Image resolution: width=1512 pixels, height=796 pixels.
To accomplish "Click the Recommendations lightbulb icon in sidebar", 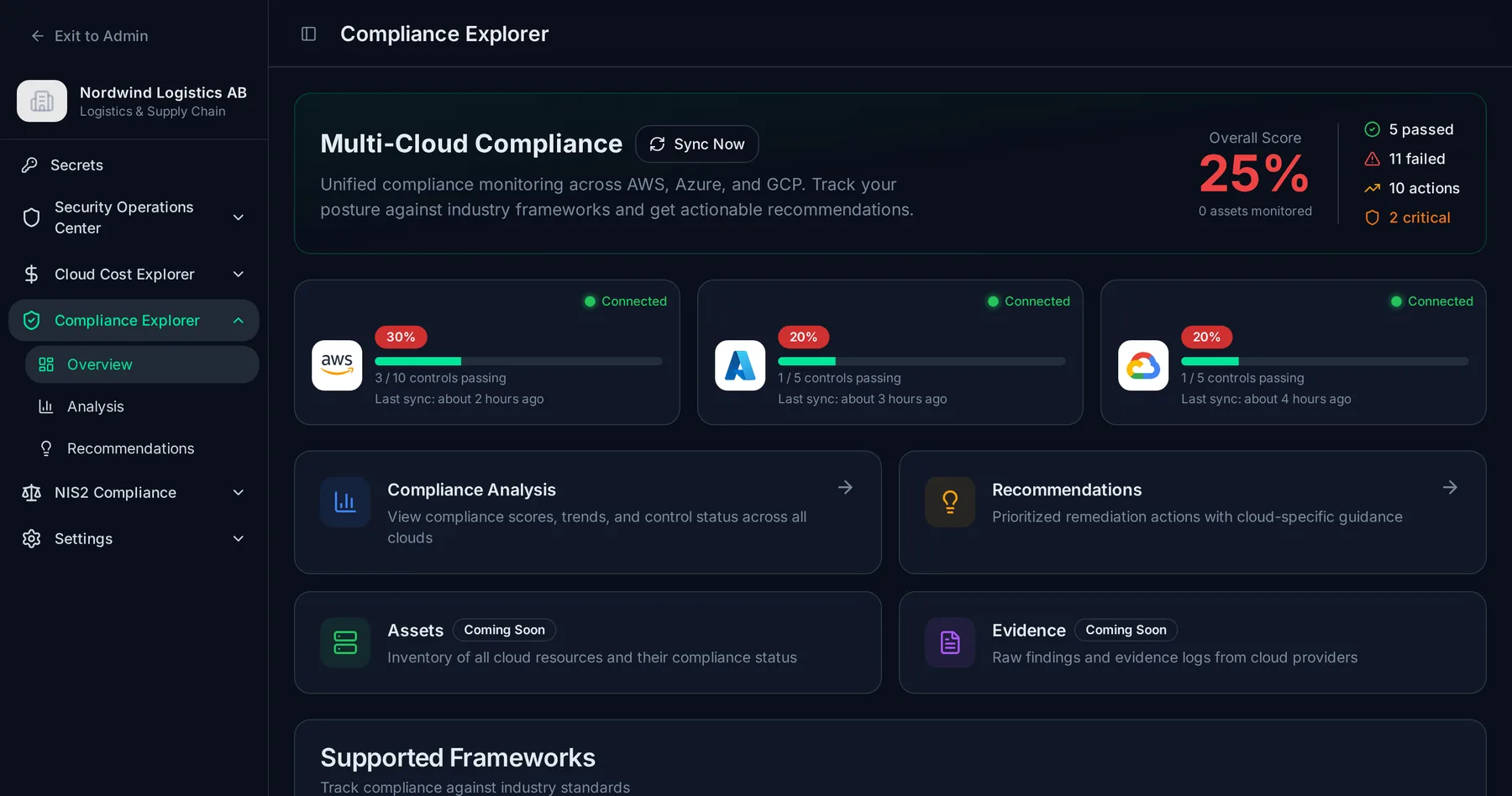I will click(x=46, y=448).
